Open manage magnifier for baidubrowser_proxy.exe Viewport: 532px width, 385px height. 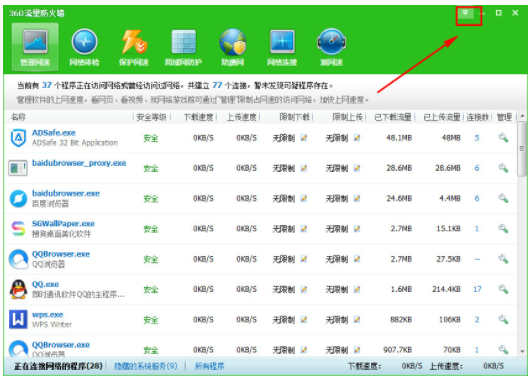coord(503,168)
